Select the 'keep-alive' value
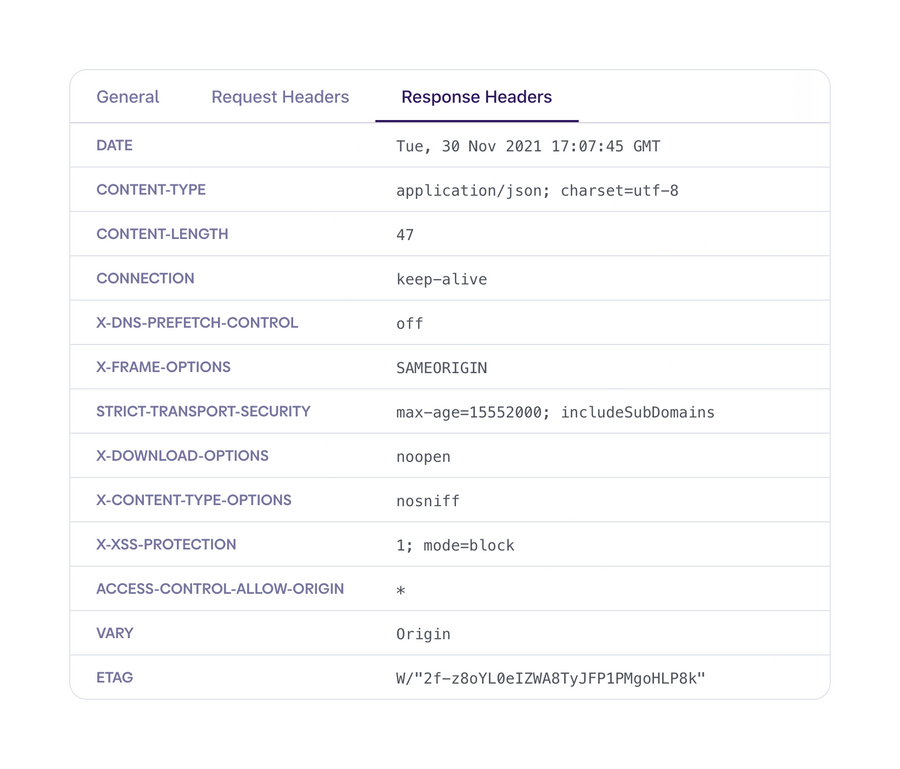900x769 pixels. pyautogui.click(x=441, y=279)
